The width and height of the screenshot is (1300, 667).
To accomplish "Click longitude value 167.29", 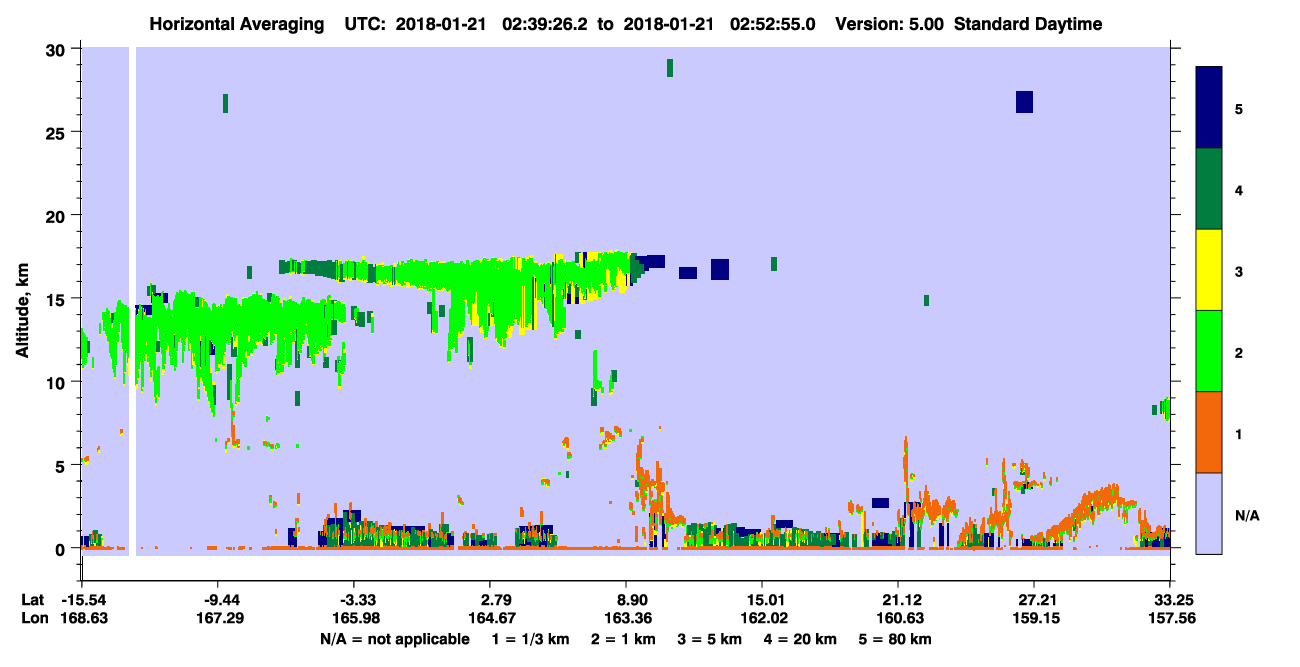I will pyautogui.click(x=218, y=618).
